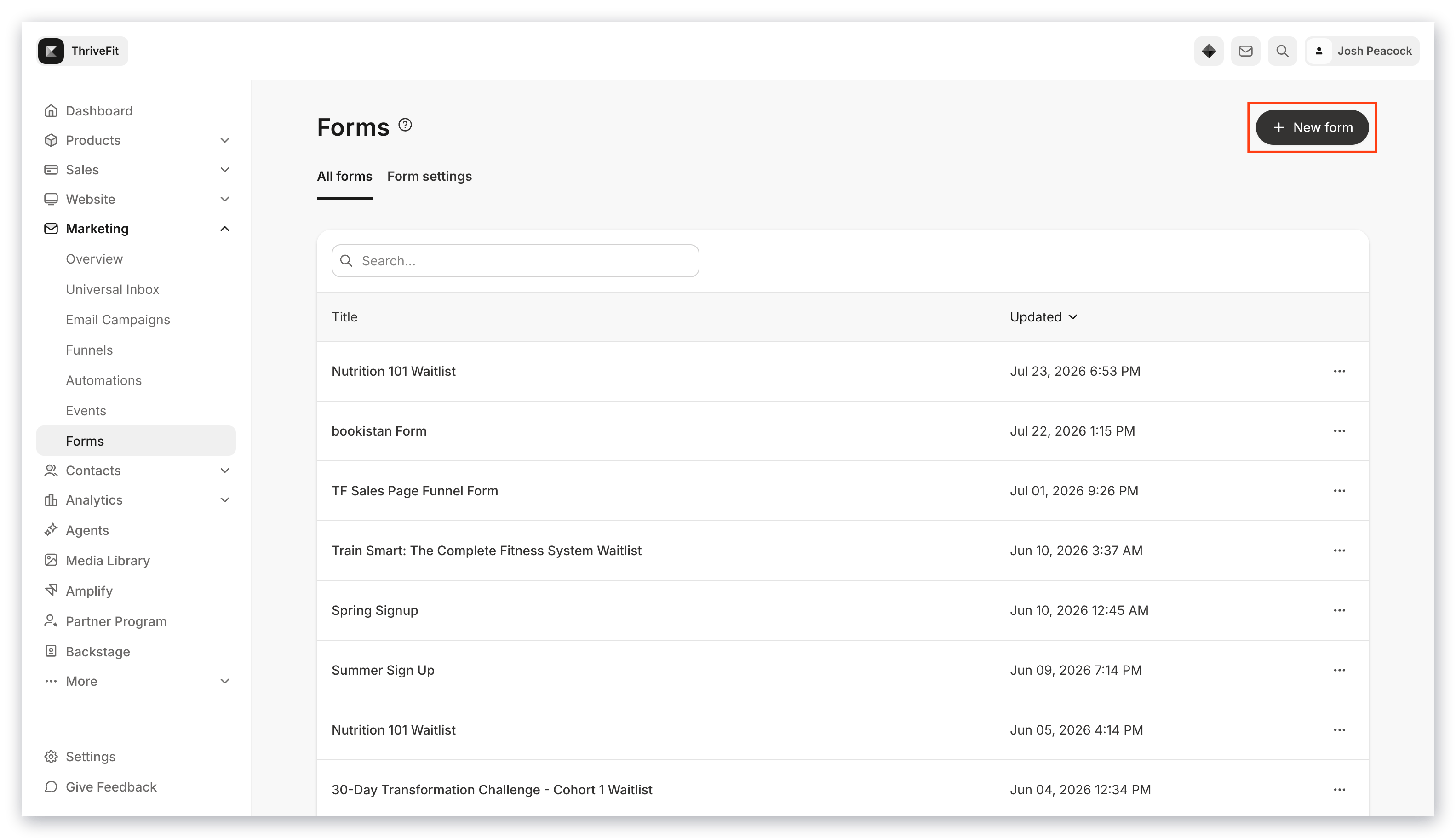The image size is (1456, 838).
Task: Open options menu for Spring Signup
Action: click(x=1339, y=611)
